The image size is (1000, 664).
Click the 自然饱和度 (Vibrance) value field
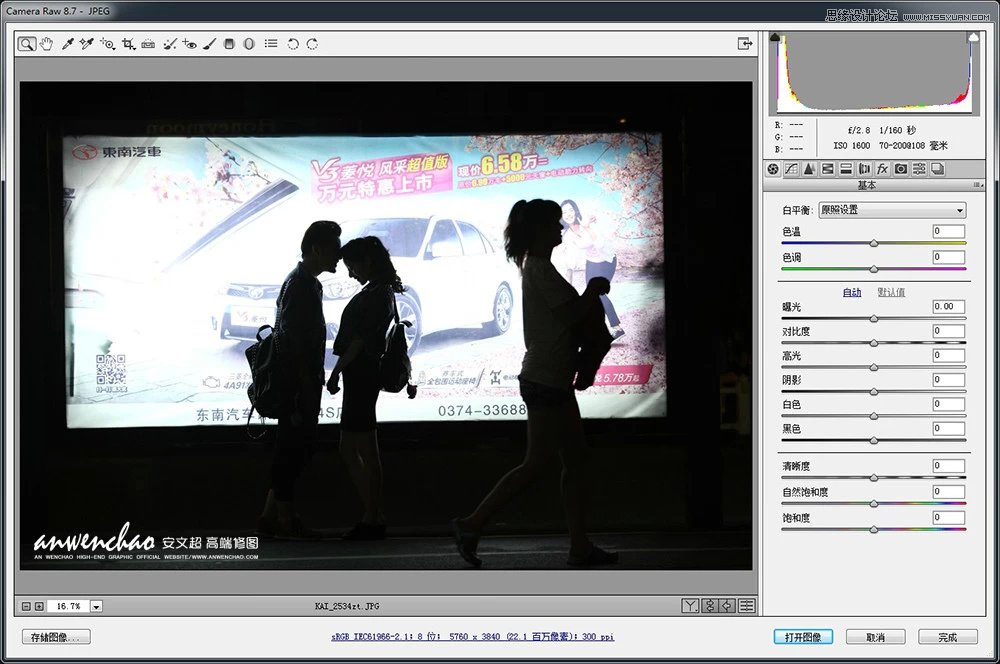pyautogui.click(x=948, y=492)
